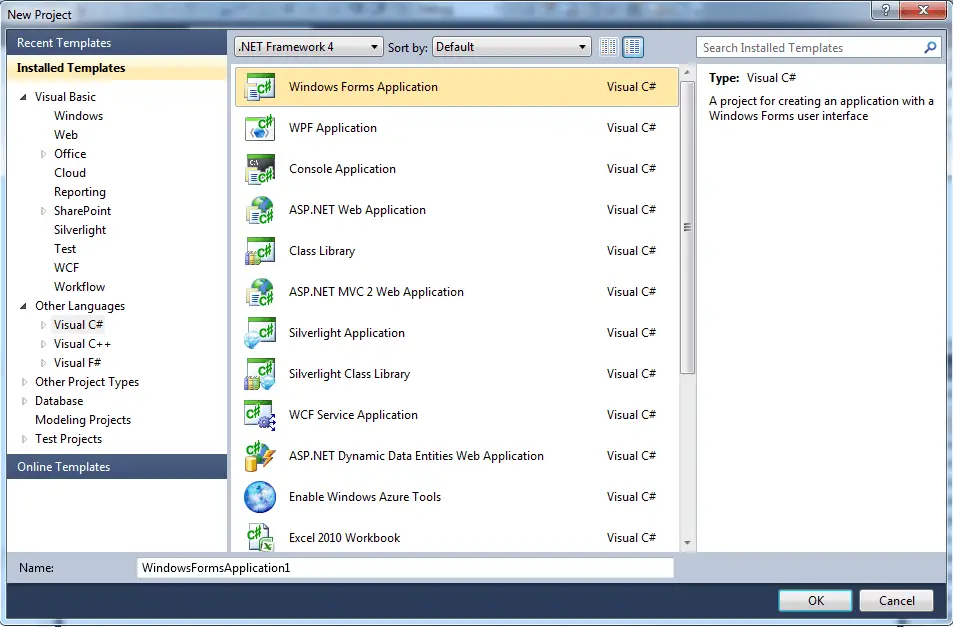This screenshot has height=627, width=953.
Task: Choose the "Class Library" template name
Action: coord(322,251)
